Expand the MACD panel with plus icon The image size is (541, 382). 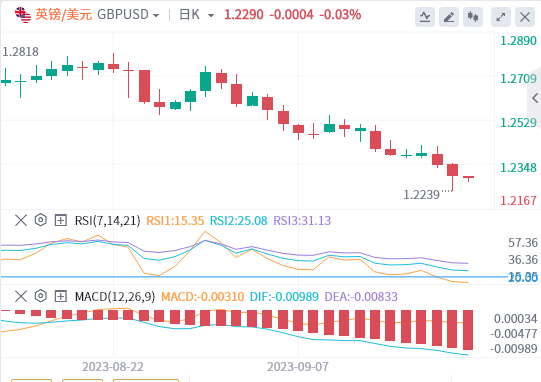[61, 296]
